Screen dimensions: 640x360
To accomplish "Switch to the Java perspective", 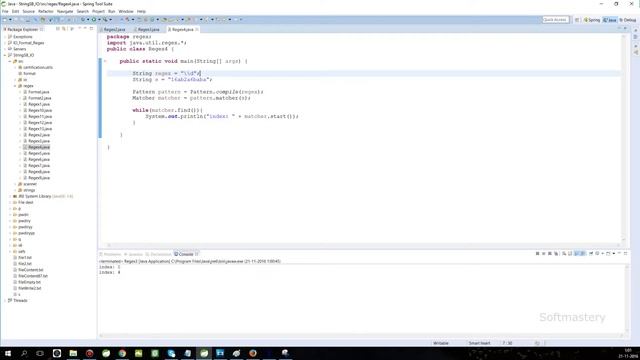I will pos(610,20).
